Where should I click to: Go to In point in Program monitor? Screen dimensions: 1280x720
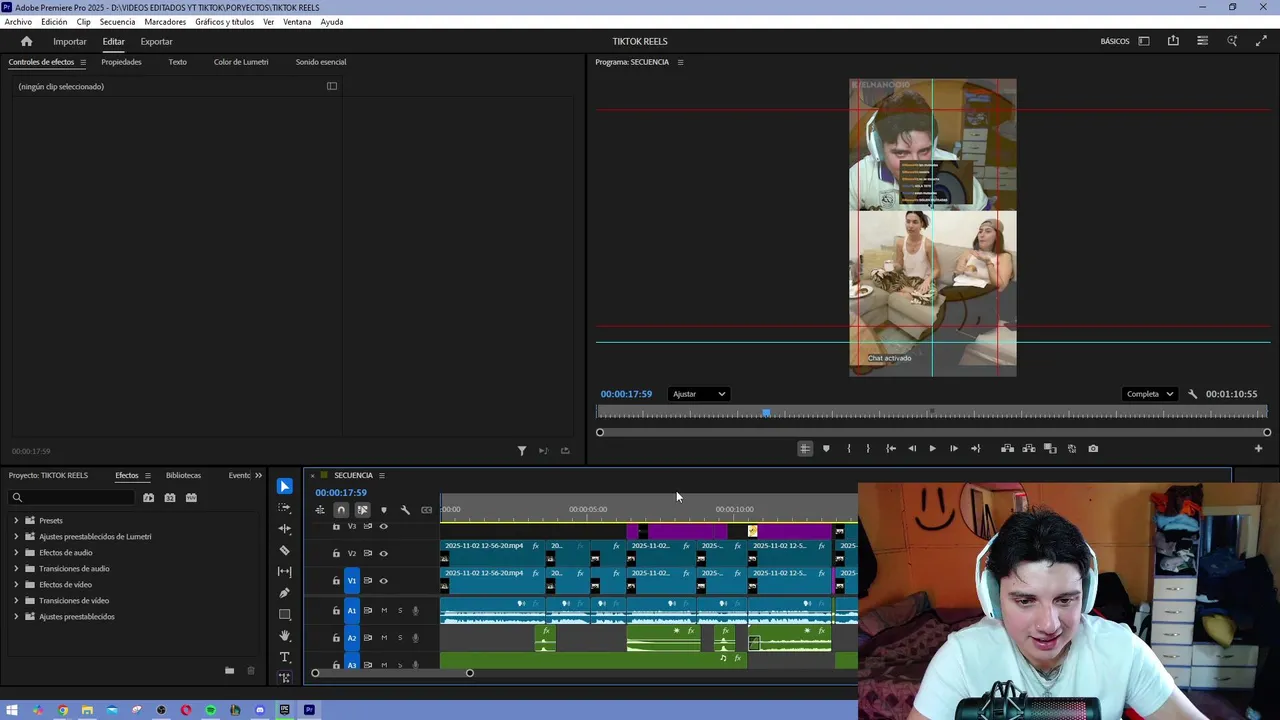point(891,449)
